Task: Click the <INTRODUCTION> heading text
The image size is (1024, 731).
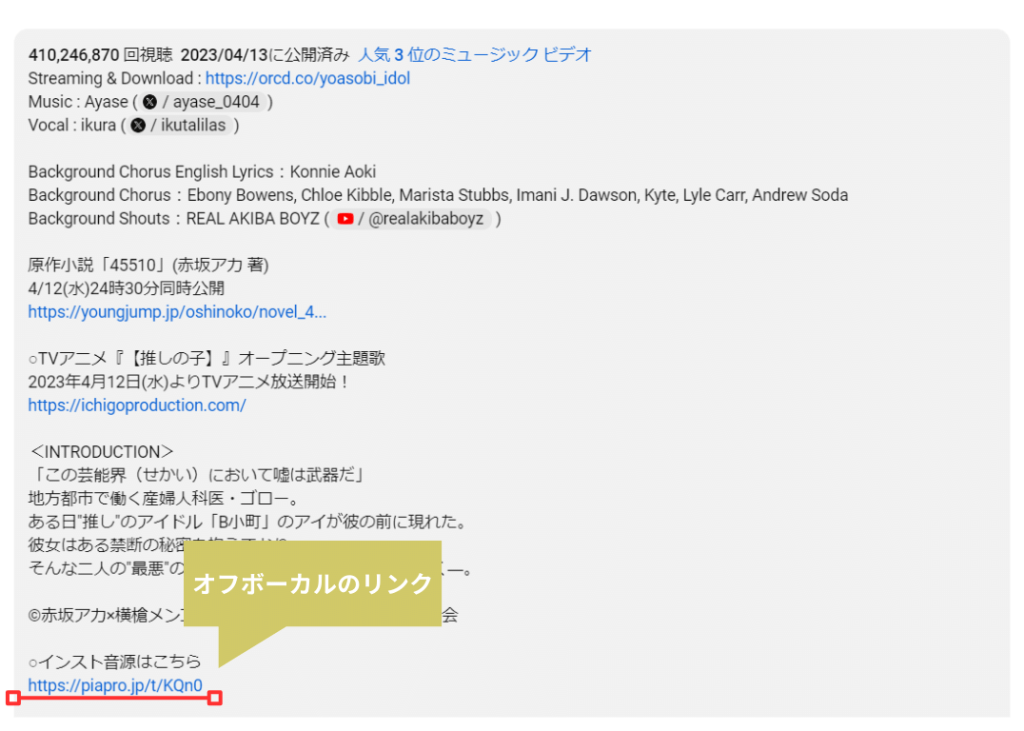Action: 102,452
